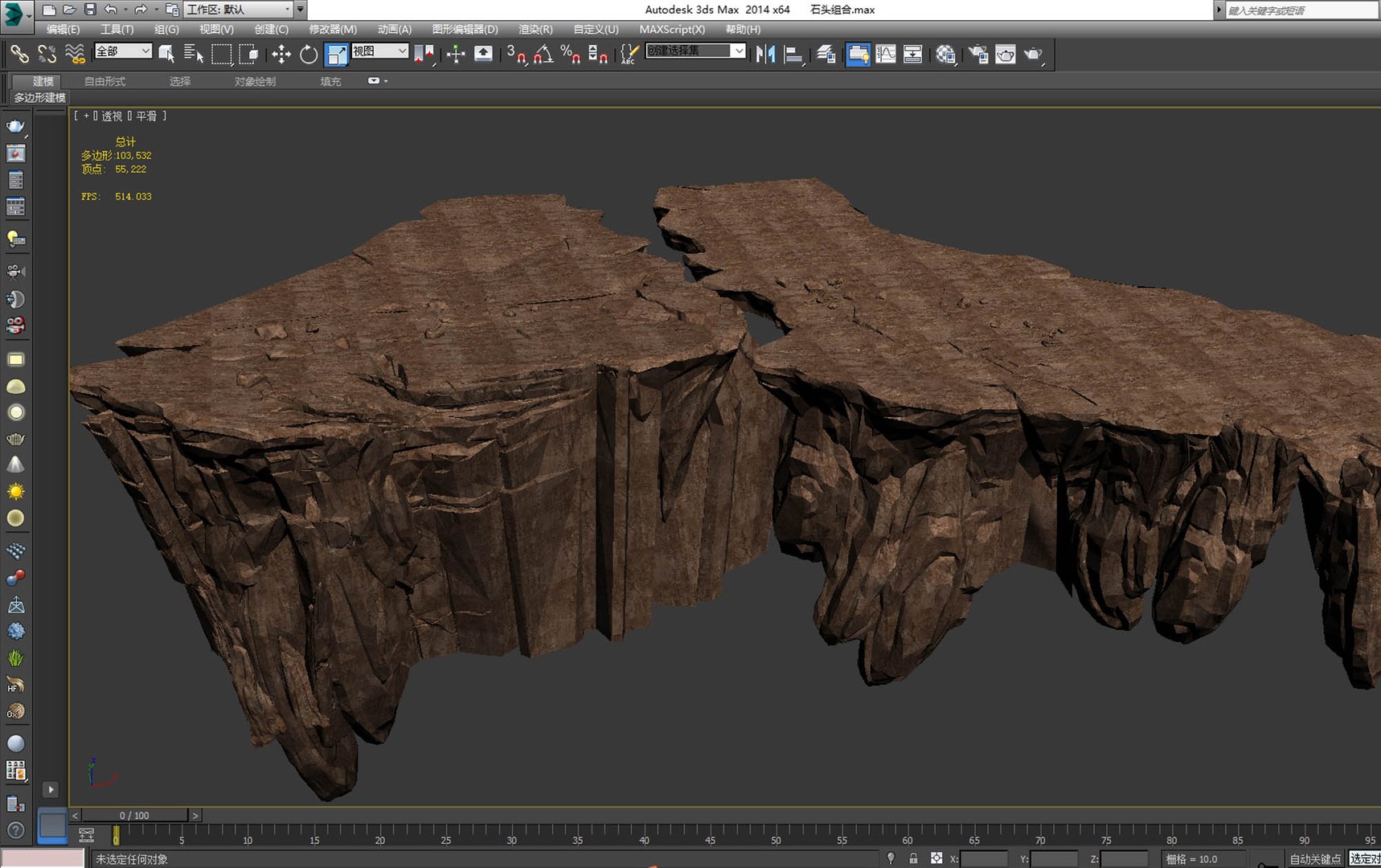Toggle Window/Crossing selection mode

point(249,54)
